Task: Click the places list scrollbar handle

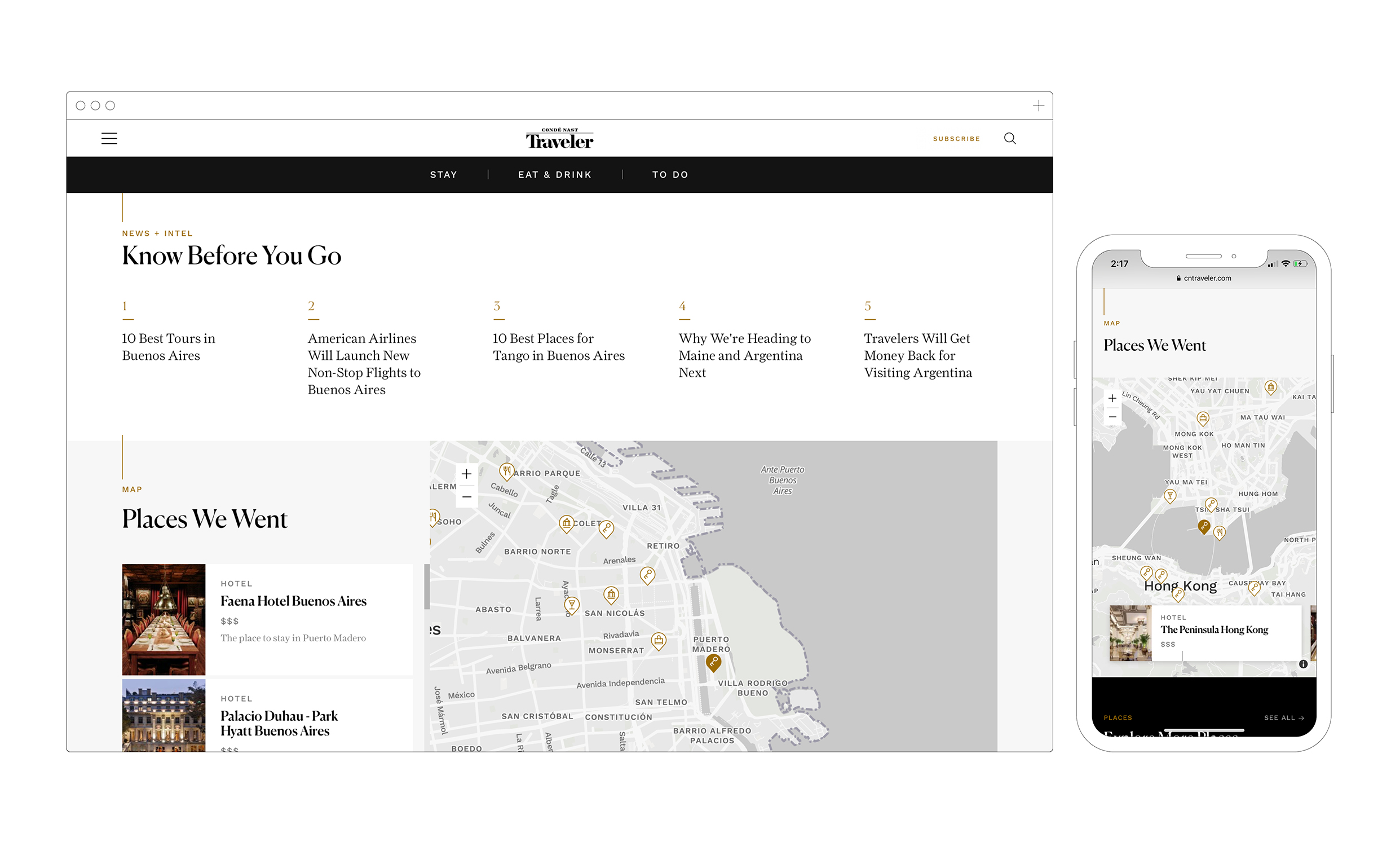Action: point(427,587)
